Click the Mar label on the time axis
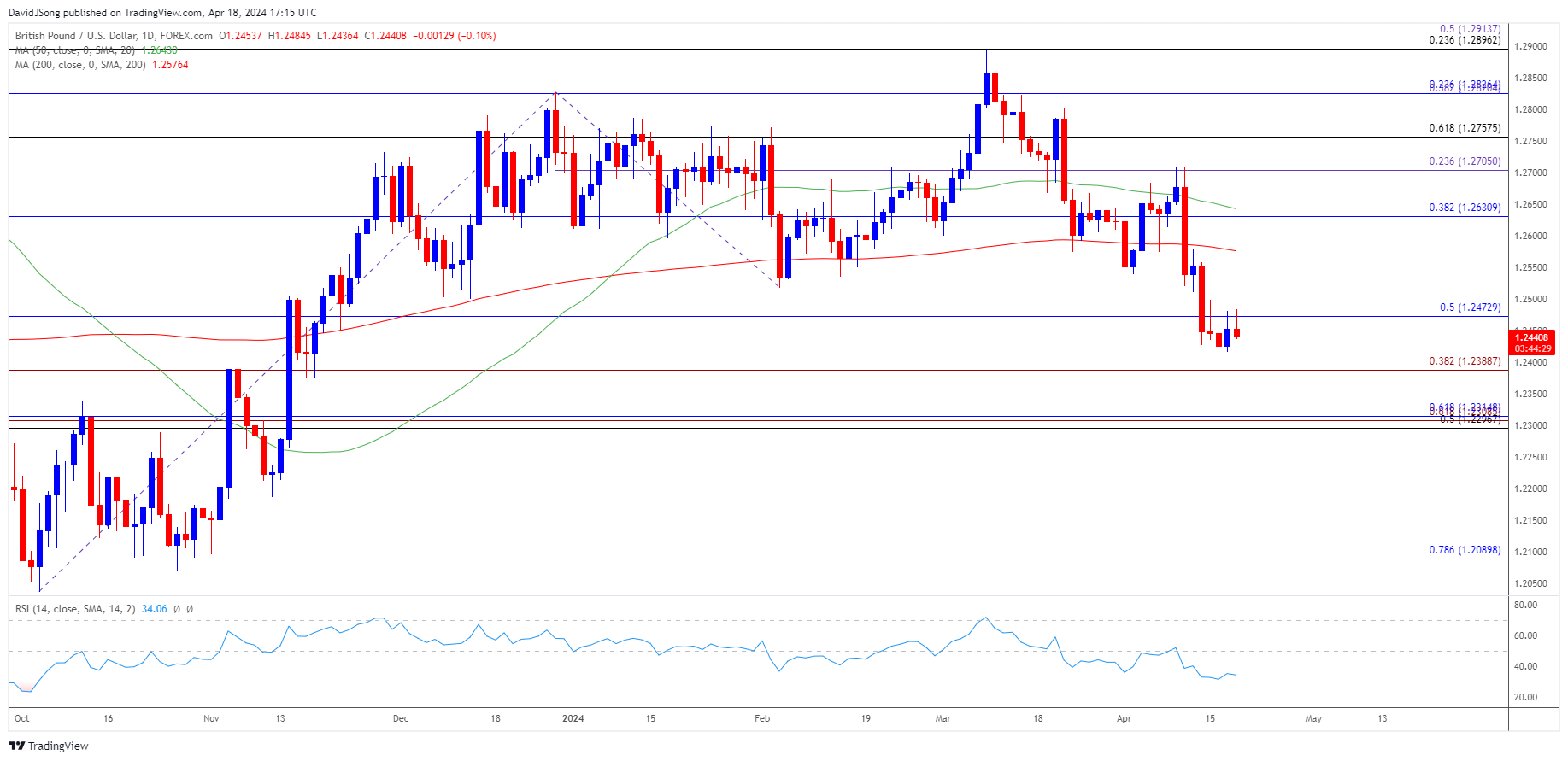 [x=943, y=718]
